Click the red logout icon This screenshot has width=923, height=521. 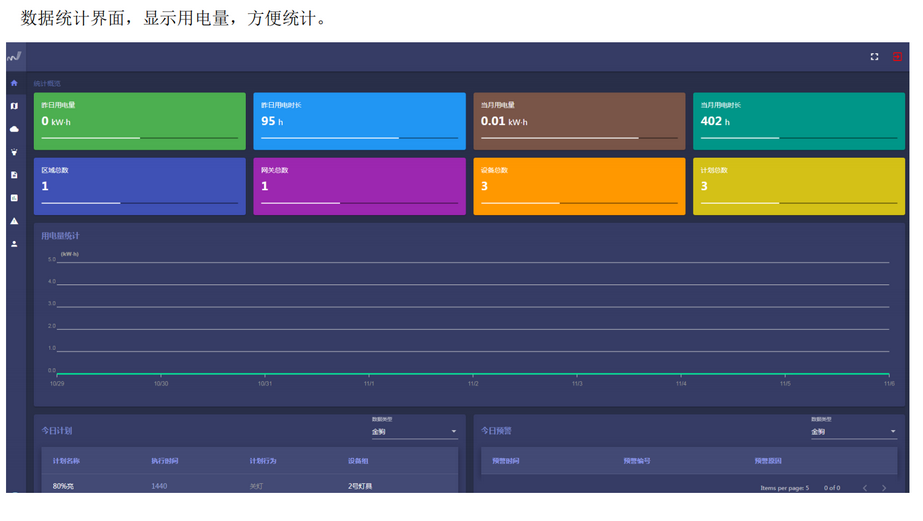897,57
